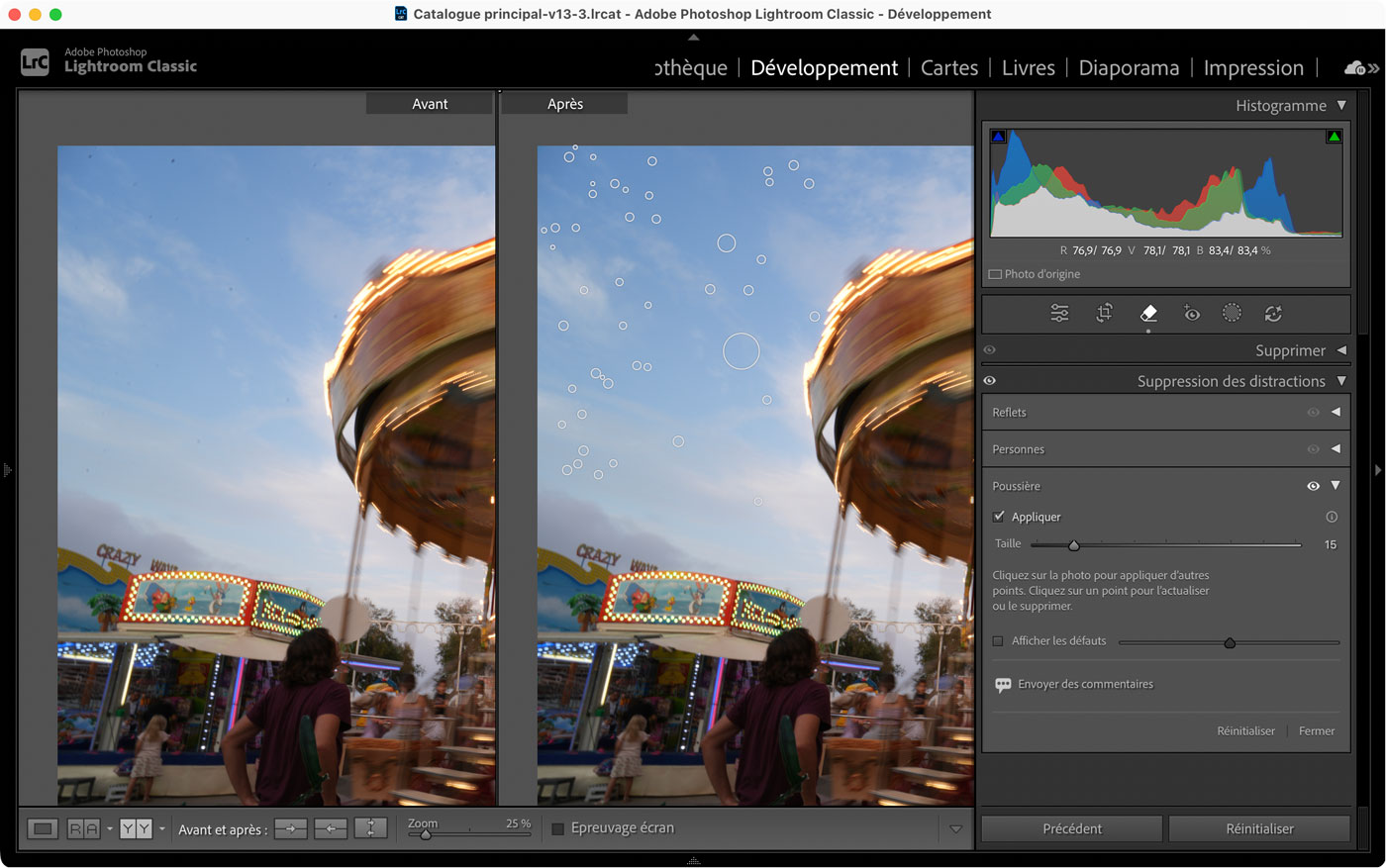The image size is (1386, 868).
Task: Open the Edit sliders panel icon
Action: 1059,314
